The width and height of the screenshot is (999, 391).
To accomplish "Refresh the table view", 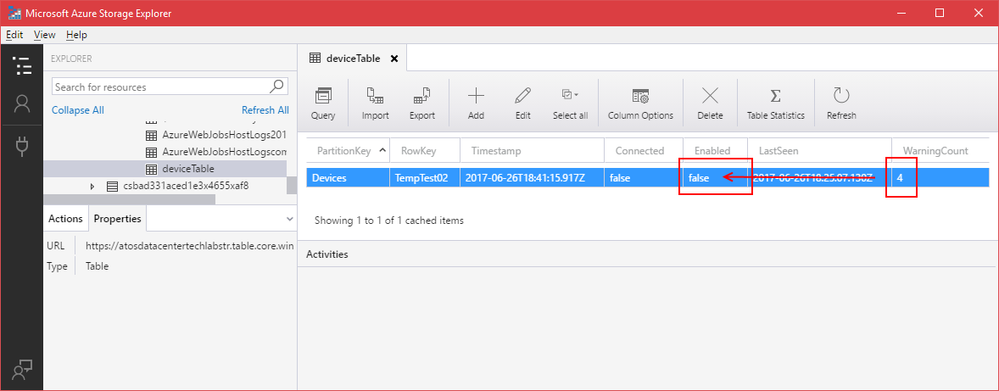I will point(841,104).
